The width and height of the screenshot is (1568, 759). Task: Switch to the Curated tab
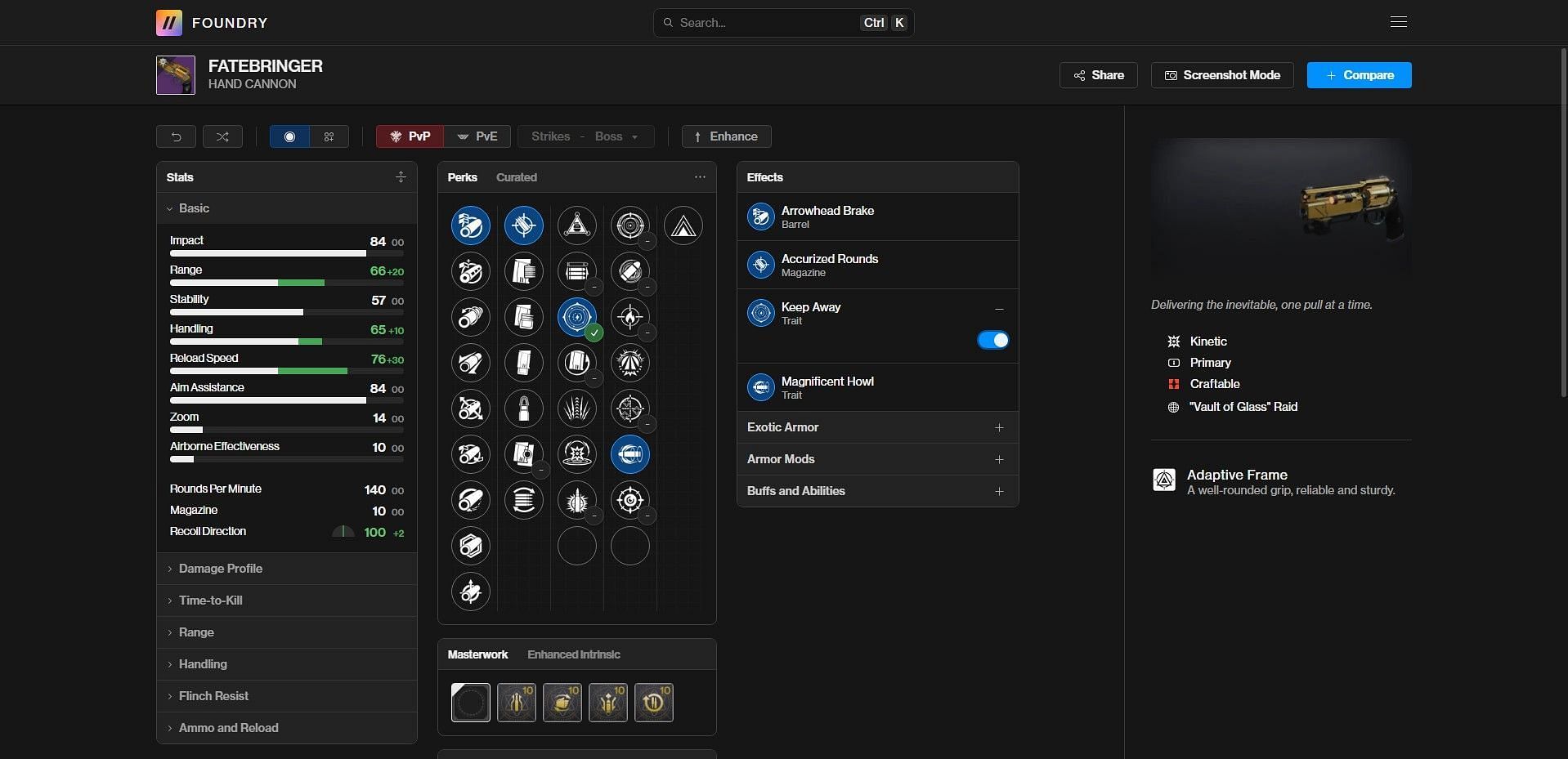pos(517,177)
